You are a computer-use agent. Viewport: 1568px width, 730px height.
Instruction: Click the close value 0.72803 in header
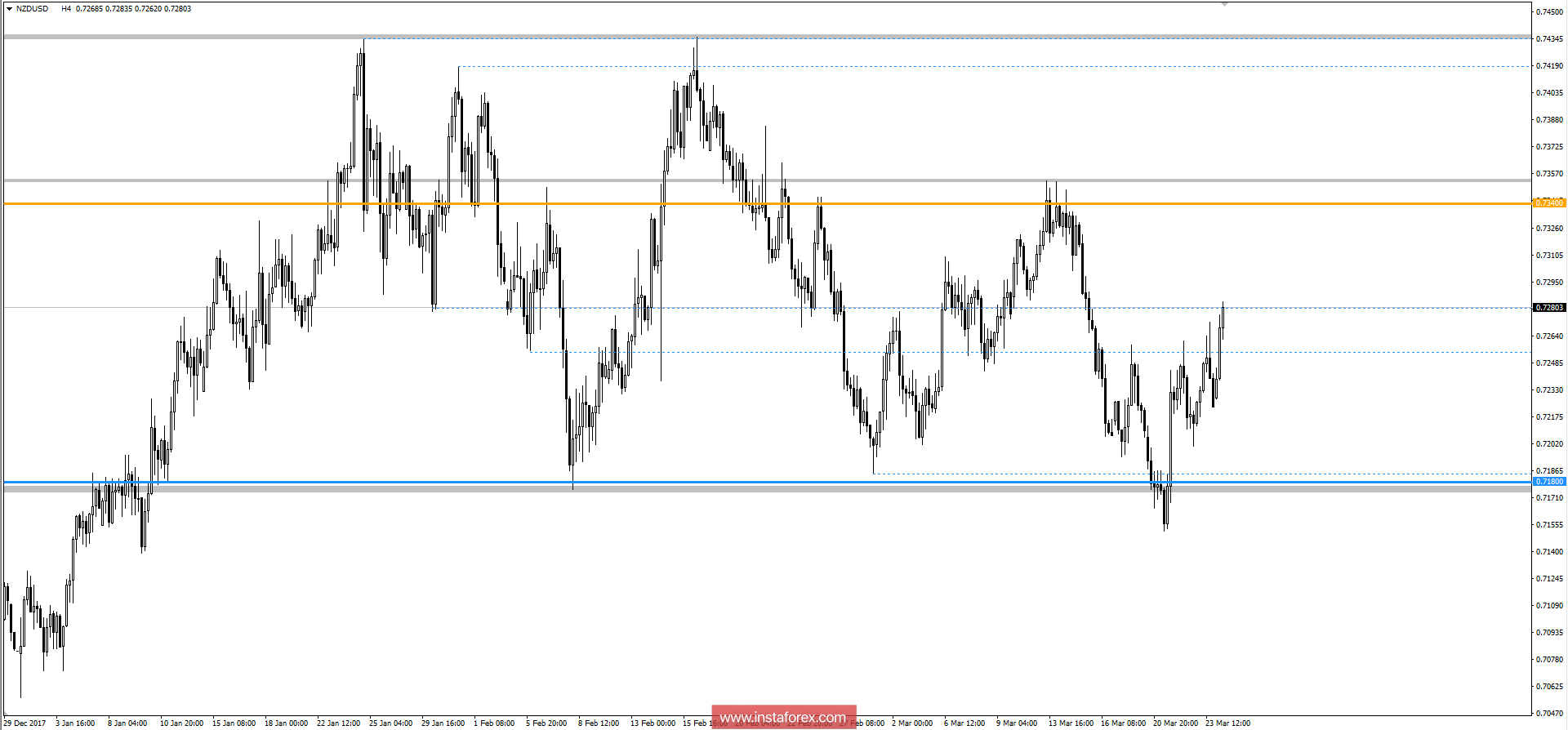tap(177, 9)
